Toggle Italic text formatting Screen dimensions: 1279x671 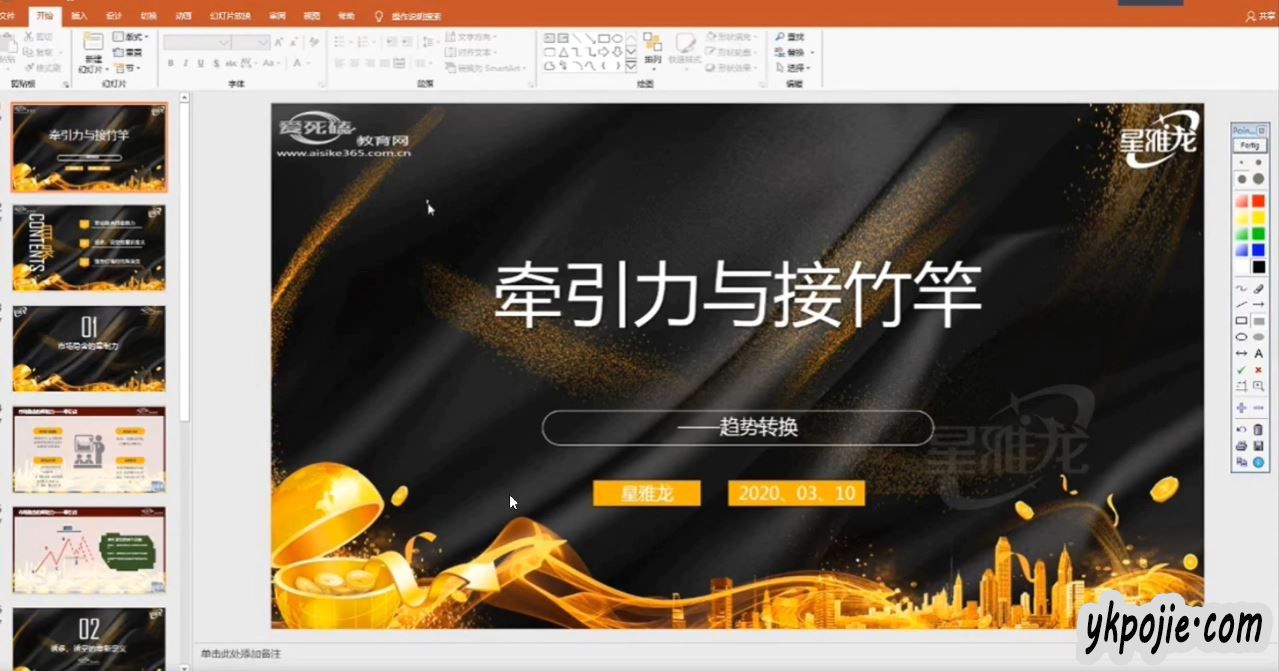click(186, 63)
